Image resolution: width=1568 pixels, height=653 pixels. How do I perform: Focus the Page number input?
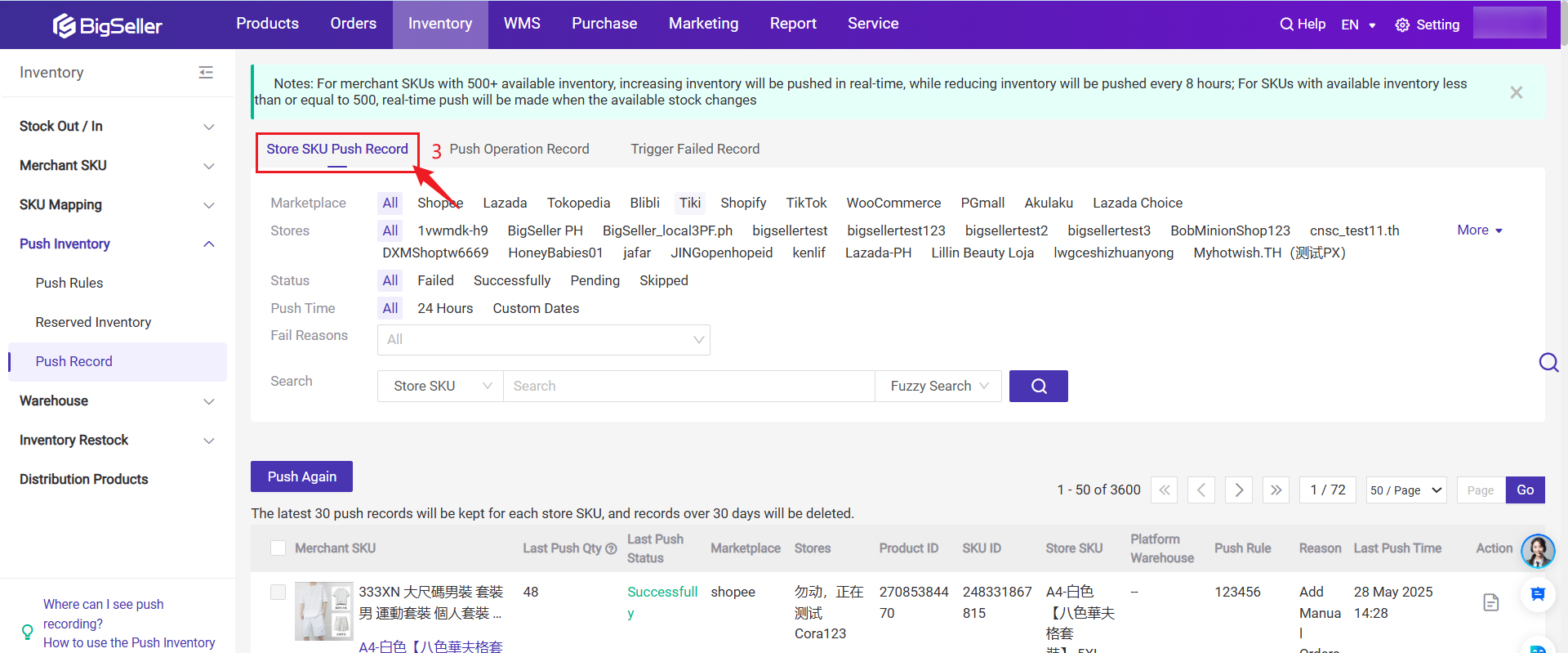[1481, 490]
